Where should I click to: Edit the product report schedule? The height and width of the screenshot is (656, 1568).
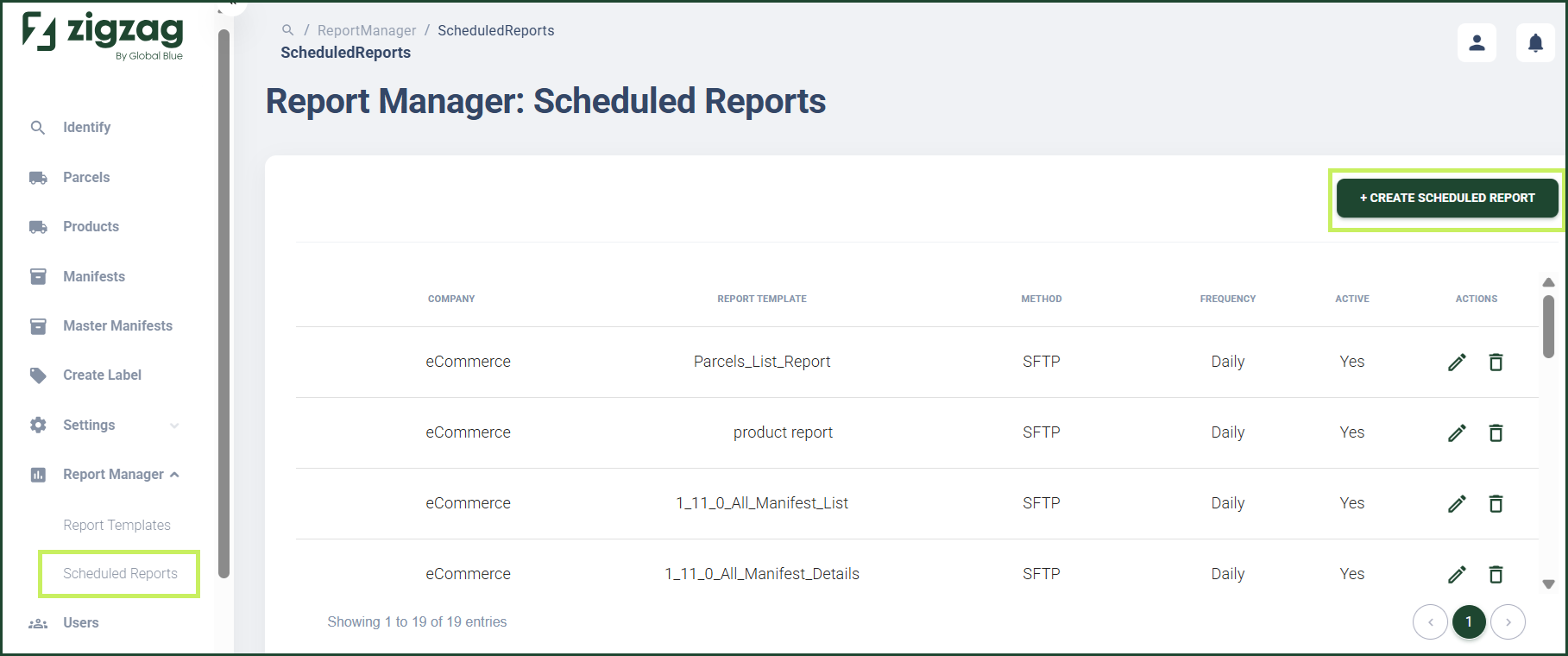point(1457,433)
